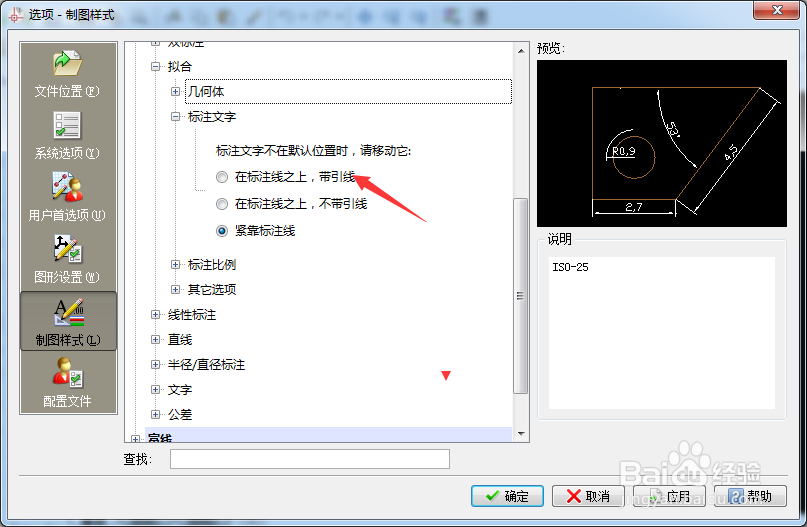Image resolution: width=807 pixels, height=527 pixels.
Task: Open the 系统选项 icon in sidebar
Action: click(x=67, y=125)
